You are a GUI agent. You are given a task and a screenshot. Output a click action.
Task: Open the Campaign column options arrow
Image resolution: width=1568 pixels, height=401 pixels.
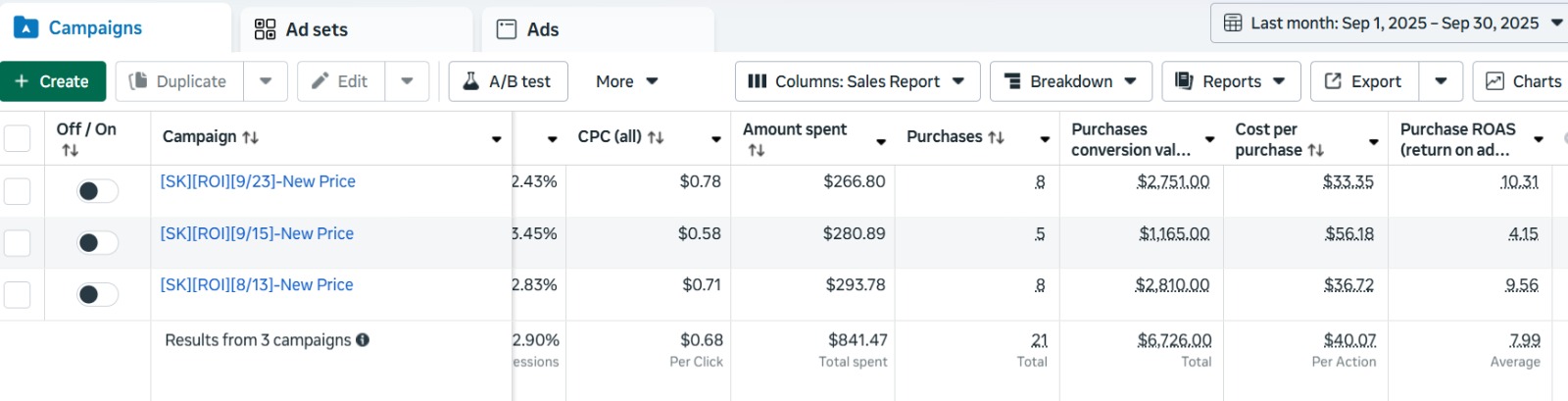497,139
